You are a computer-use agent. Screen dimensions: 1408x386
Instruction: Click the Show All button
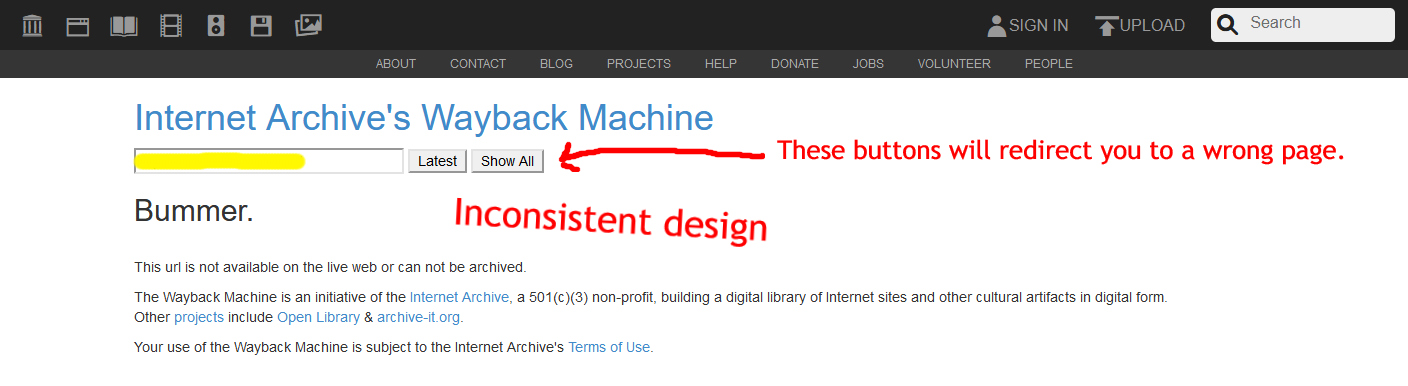508,161
